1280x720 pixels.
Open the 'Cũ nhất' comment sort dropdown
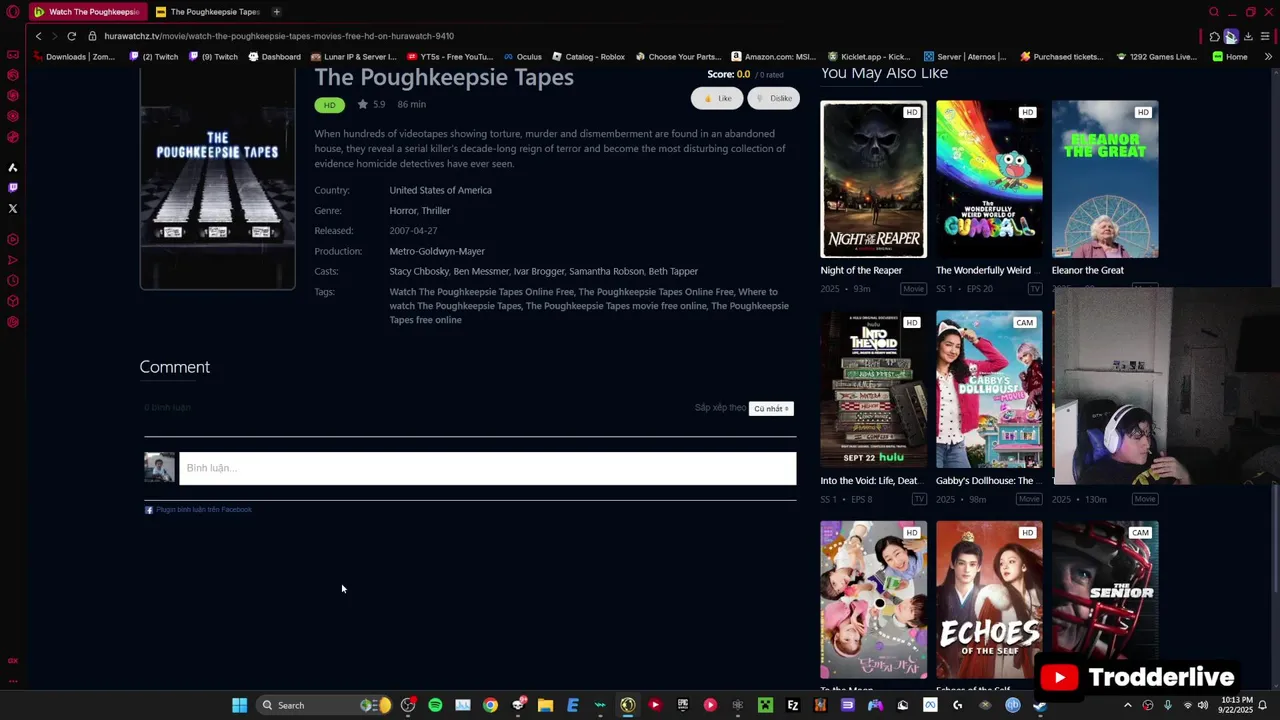(x=771, y=408)
